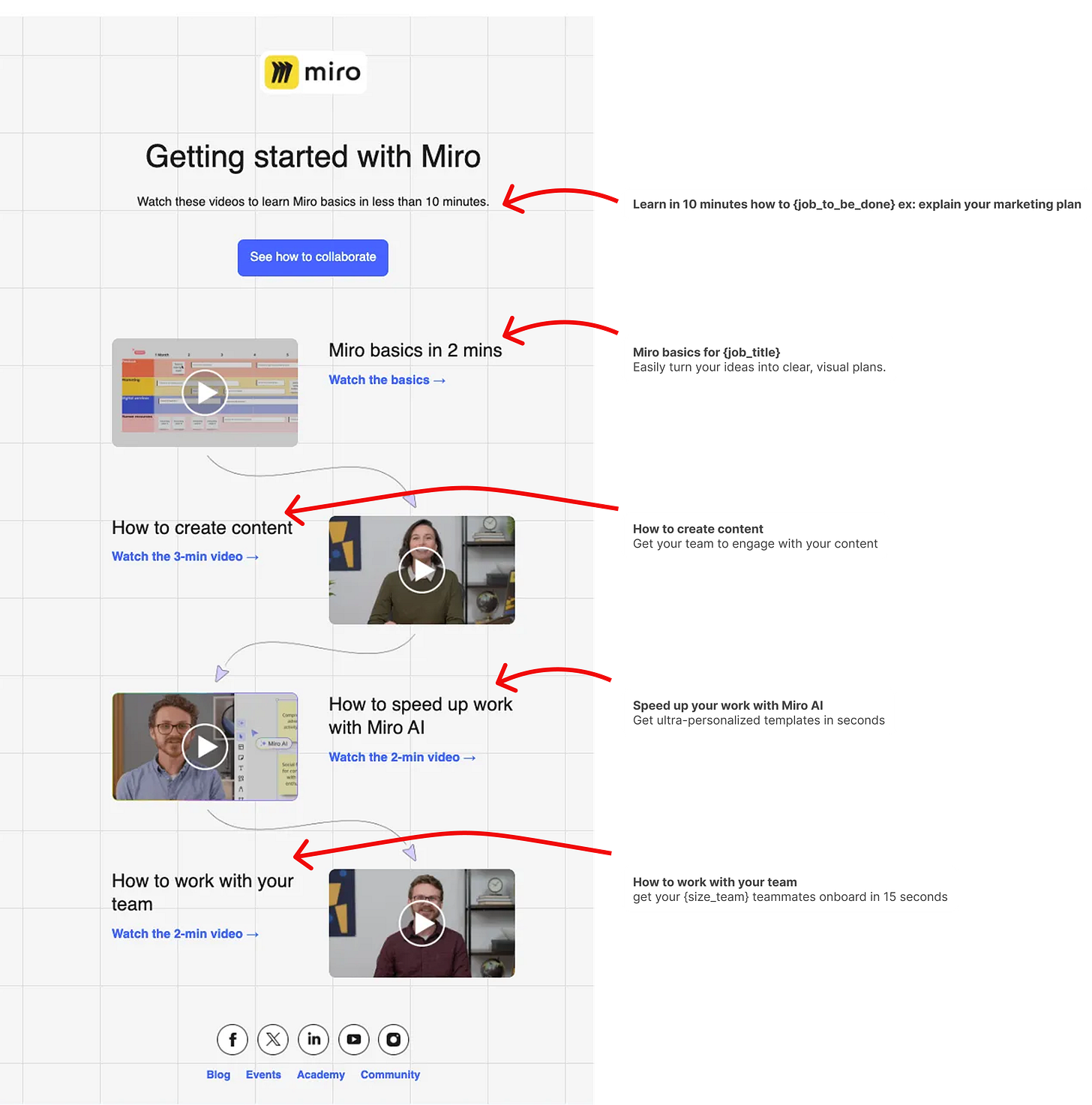Play the How to work with your team video
The image size is (1092, 1105).
(421, 923)
